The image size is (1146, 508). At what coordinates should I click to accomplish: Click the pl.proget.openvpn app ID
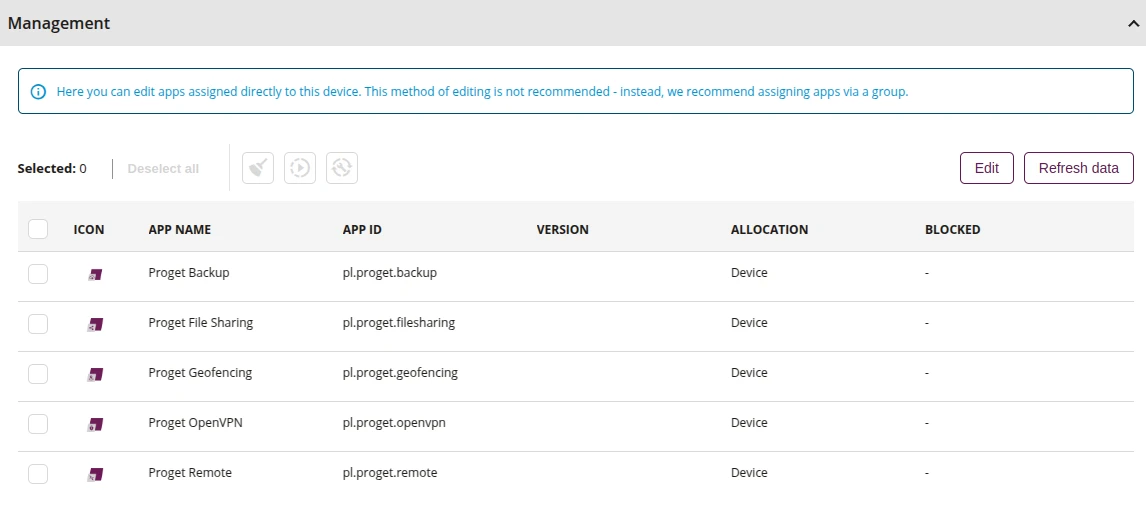395,422
